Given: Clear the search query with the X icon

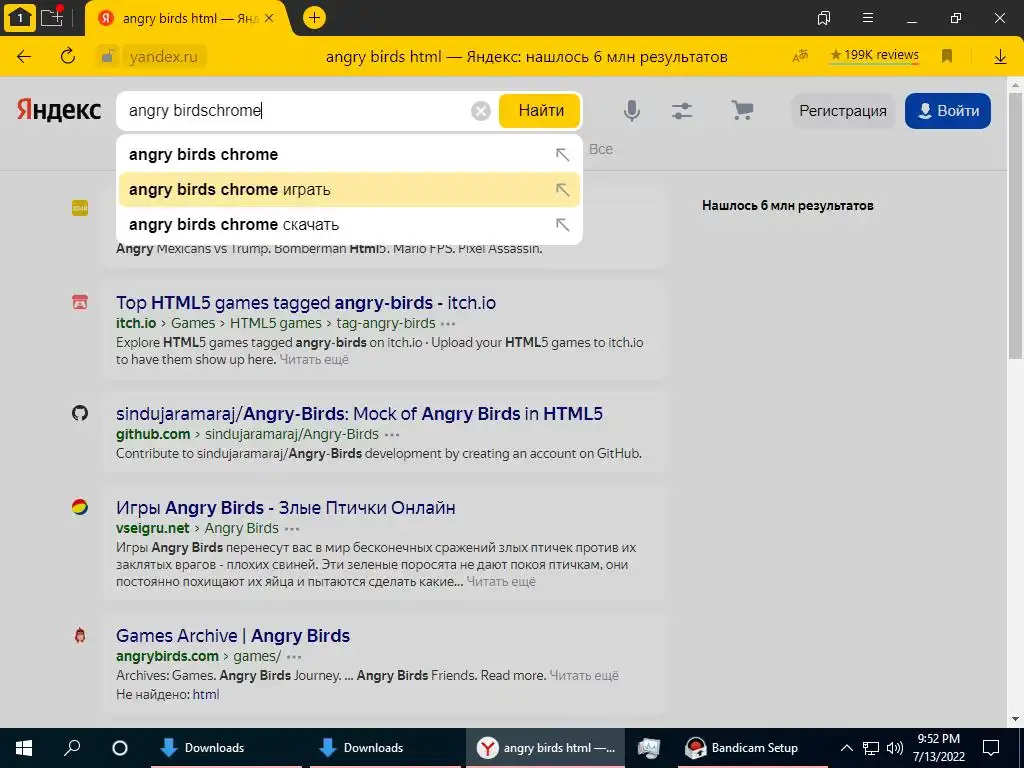Looking at the screenshot, I should tap(481, 111).
